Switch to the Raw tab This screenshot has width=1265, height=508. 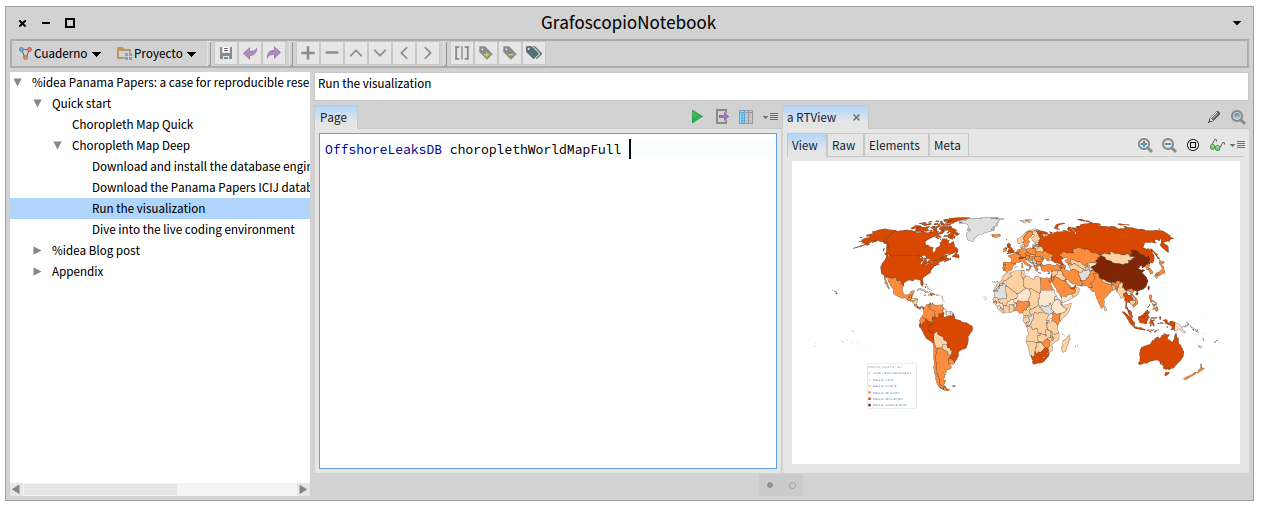coord(843,145)
